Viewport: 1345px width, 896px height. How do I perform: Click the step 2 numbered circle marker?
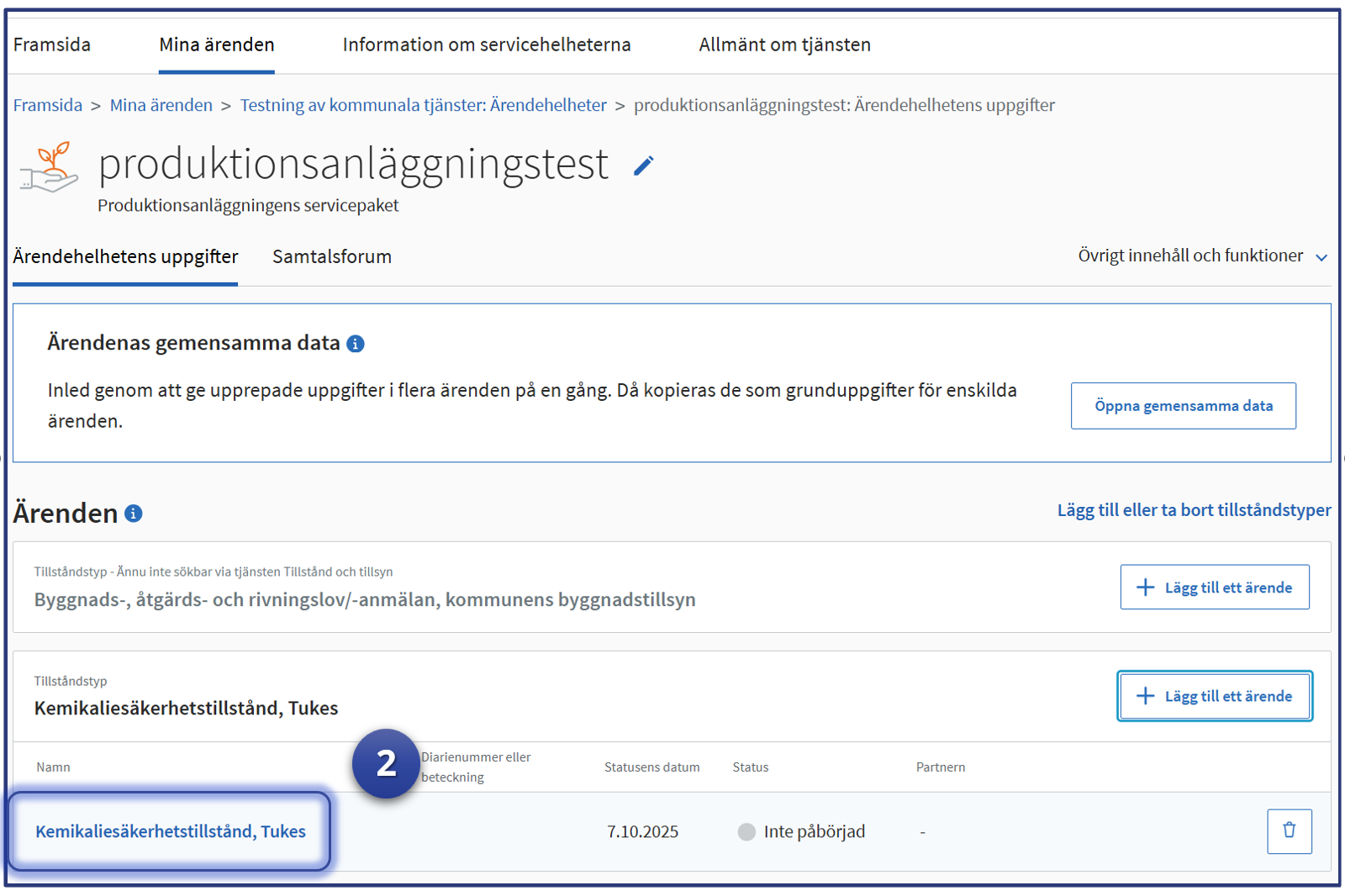[386, 763]
